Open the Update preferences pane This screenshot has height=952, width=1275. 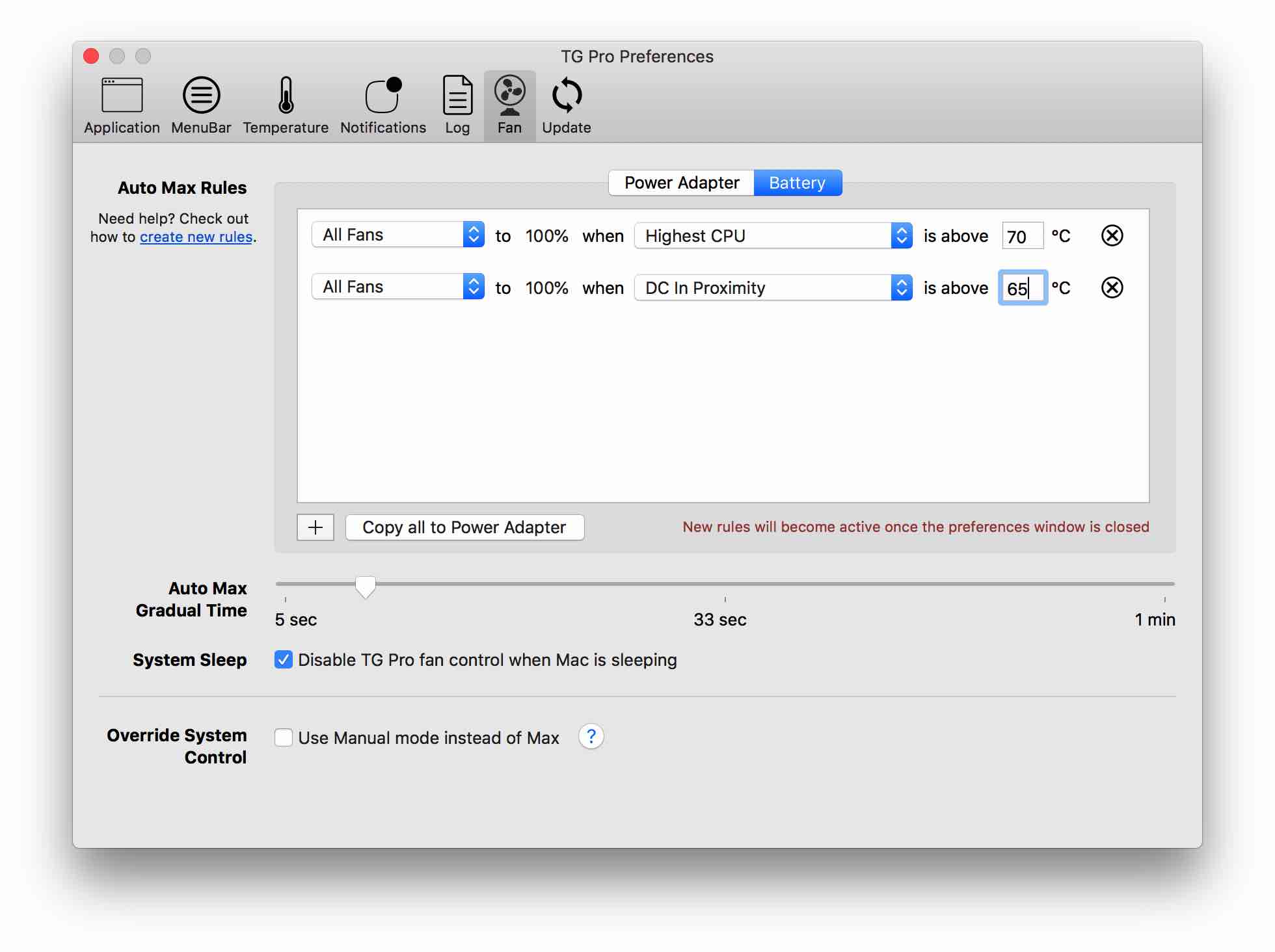(x=566, y=105)
